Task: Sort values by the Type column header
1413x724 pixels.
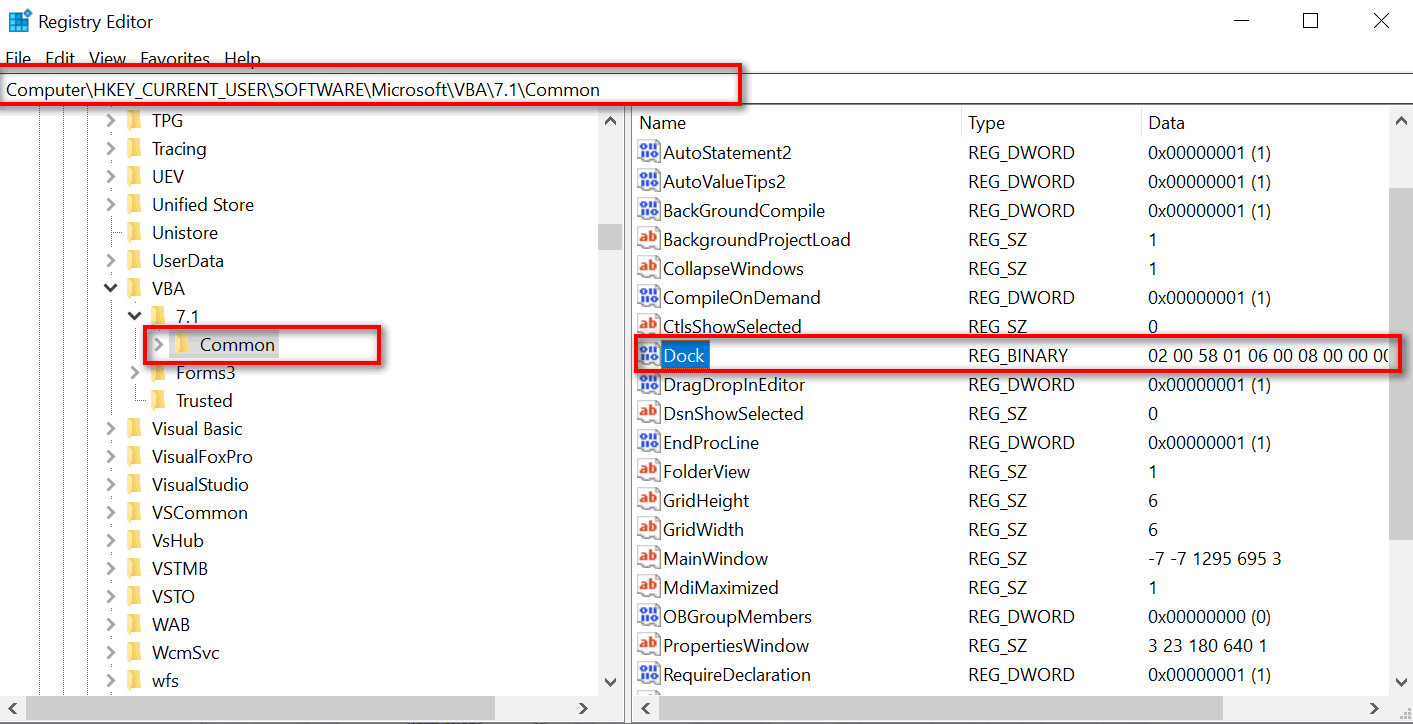Action: point(1050,123)
